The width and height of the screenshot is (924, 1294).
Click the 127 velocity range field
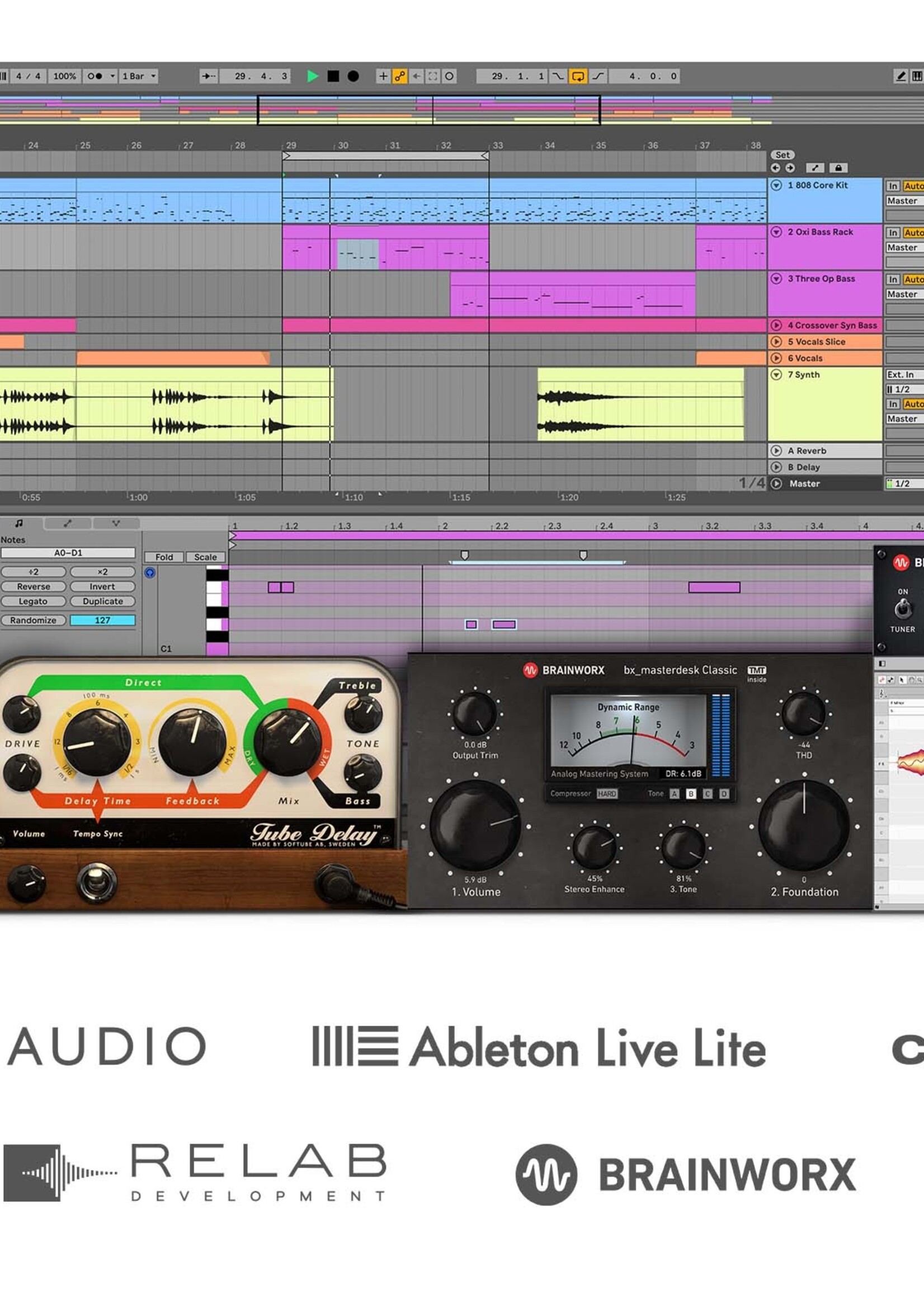pos(102,620)
